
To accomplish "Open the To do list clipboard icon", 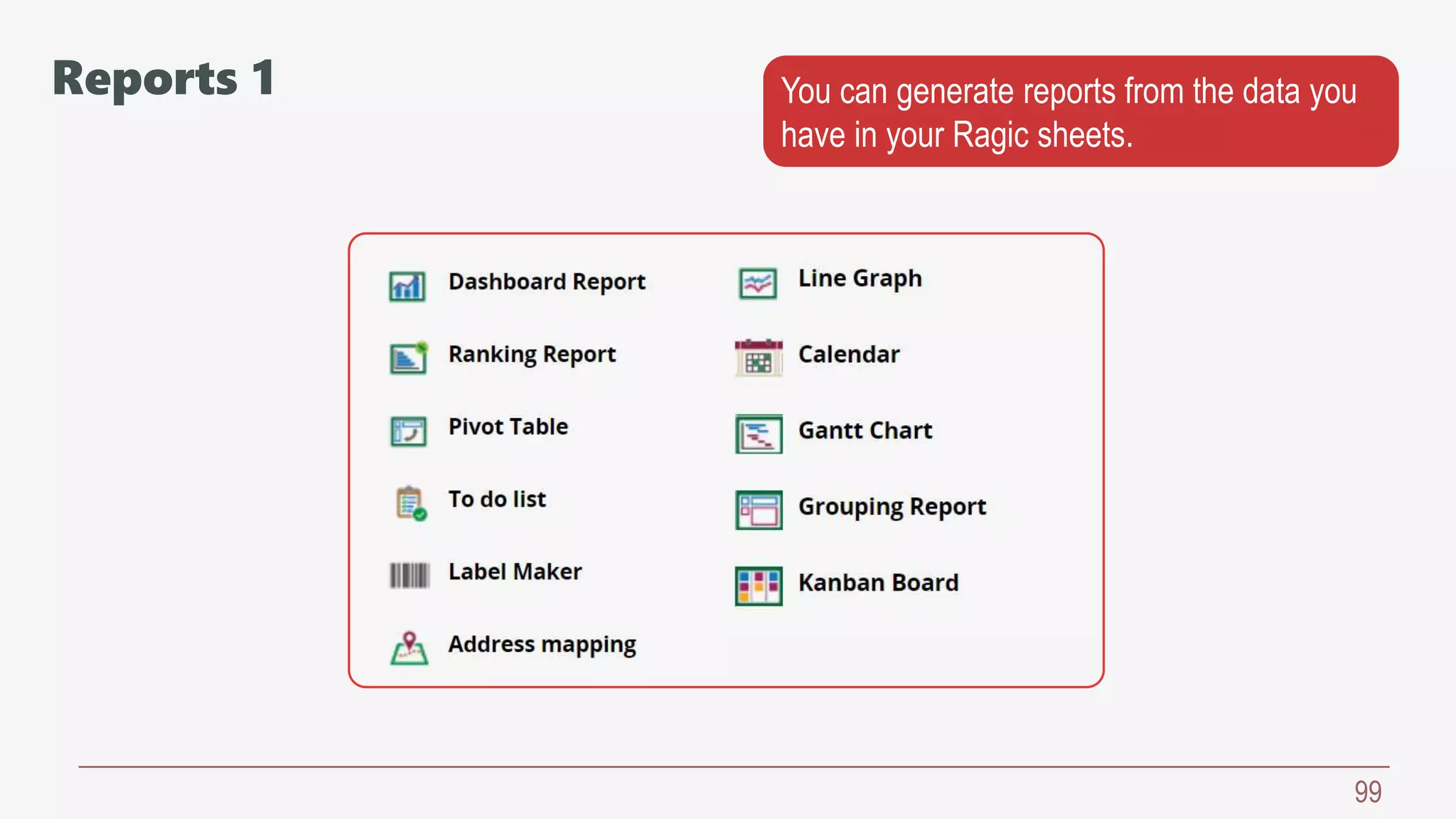I will 411,503.
